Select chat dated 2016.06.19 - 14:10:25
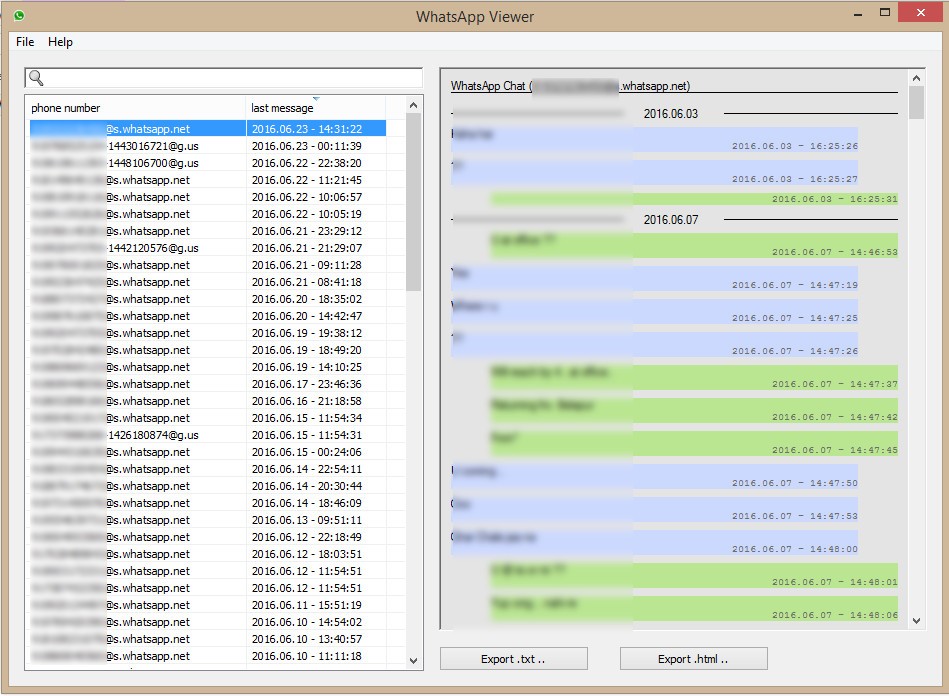Screen dimensions: 949x696 pyautogui.click(x=208, y=367)
